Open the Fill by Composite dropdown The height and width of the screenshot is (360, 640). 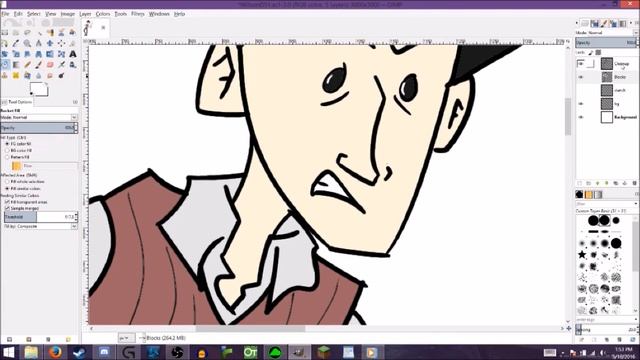click(x=40, y=226)
